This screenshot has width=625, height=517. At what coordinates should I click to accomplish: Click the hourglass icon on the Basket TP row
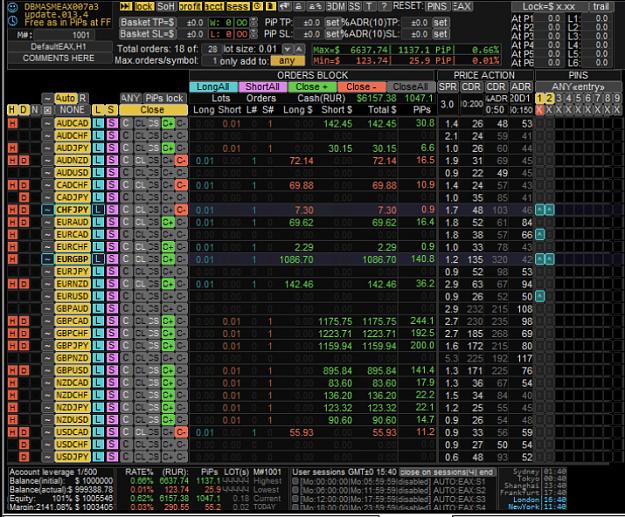[253, 23]
